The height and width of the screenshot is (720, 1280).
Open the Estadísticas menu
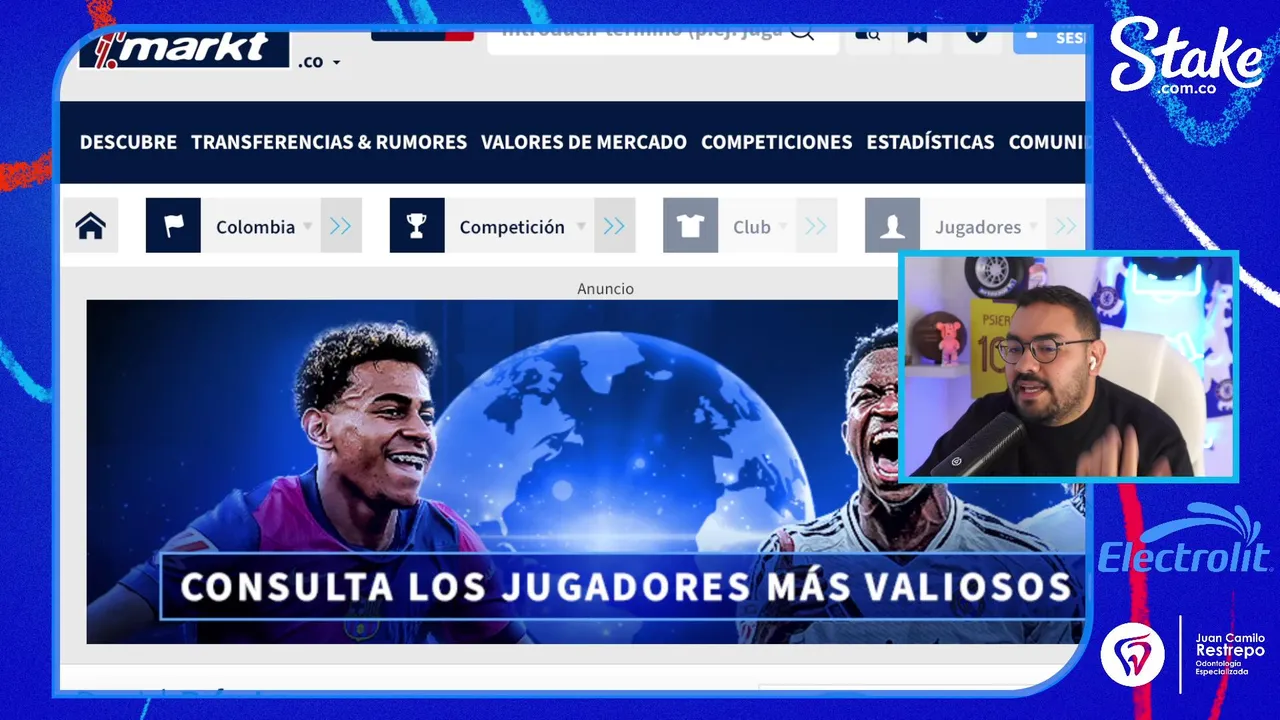point(930,142)
